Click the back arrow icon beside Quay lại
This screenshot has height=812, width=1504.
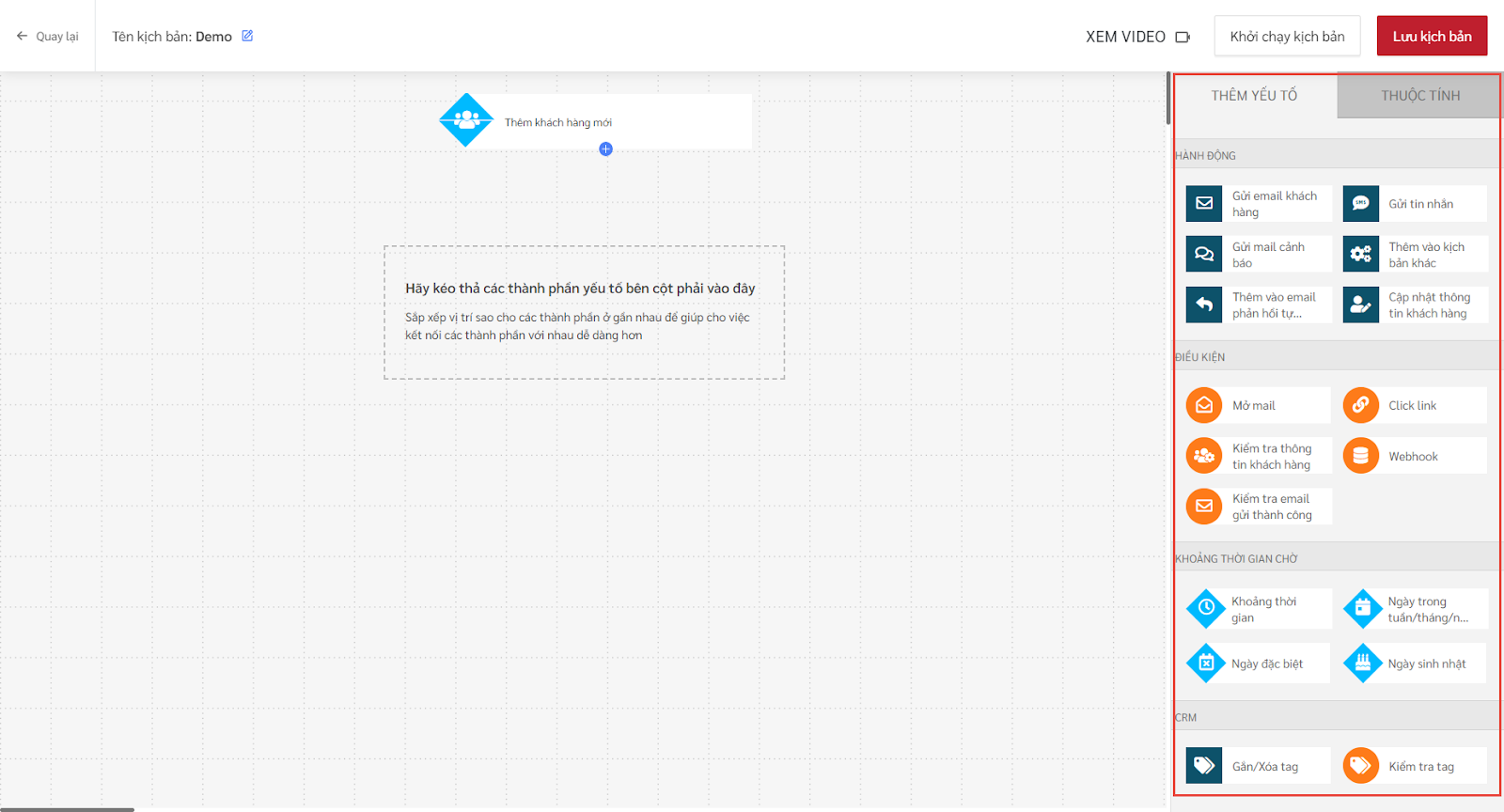(x=22, y=36)
